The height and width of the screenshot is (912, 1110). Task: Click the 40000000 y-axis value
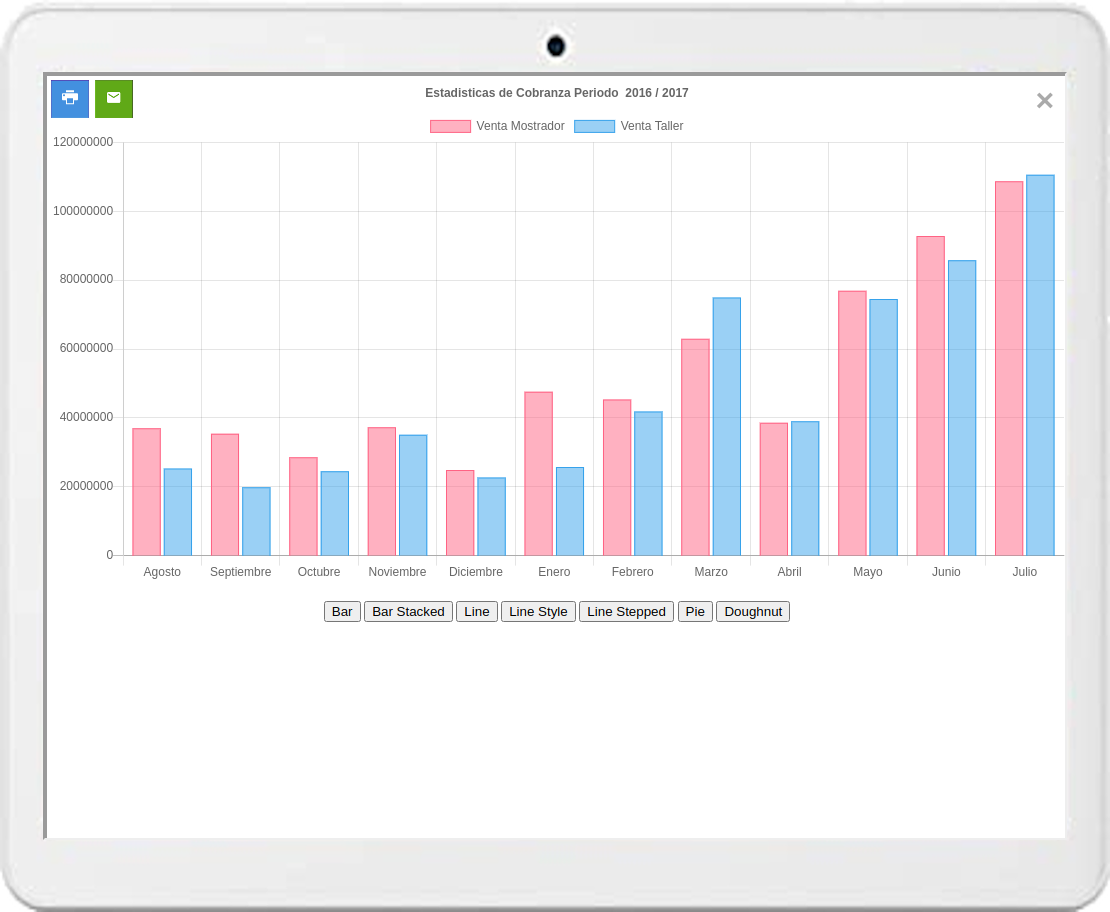click(x=86, y=418)
